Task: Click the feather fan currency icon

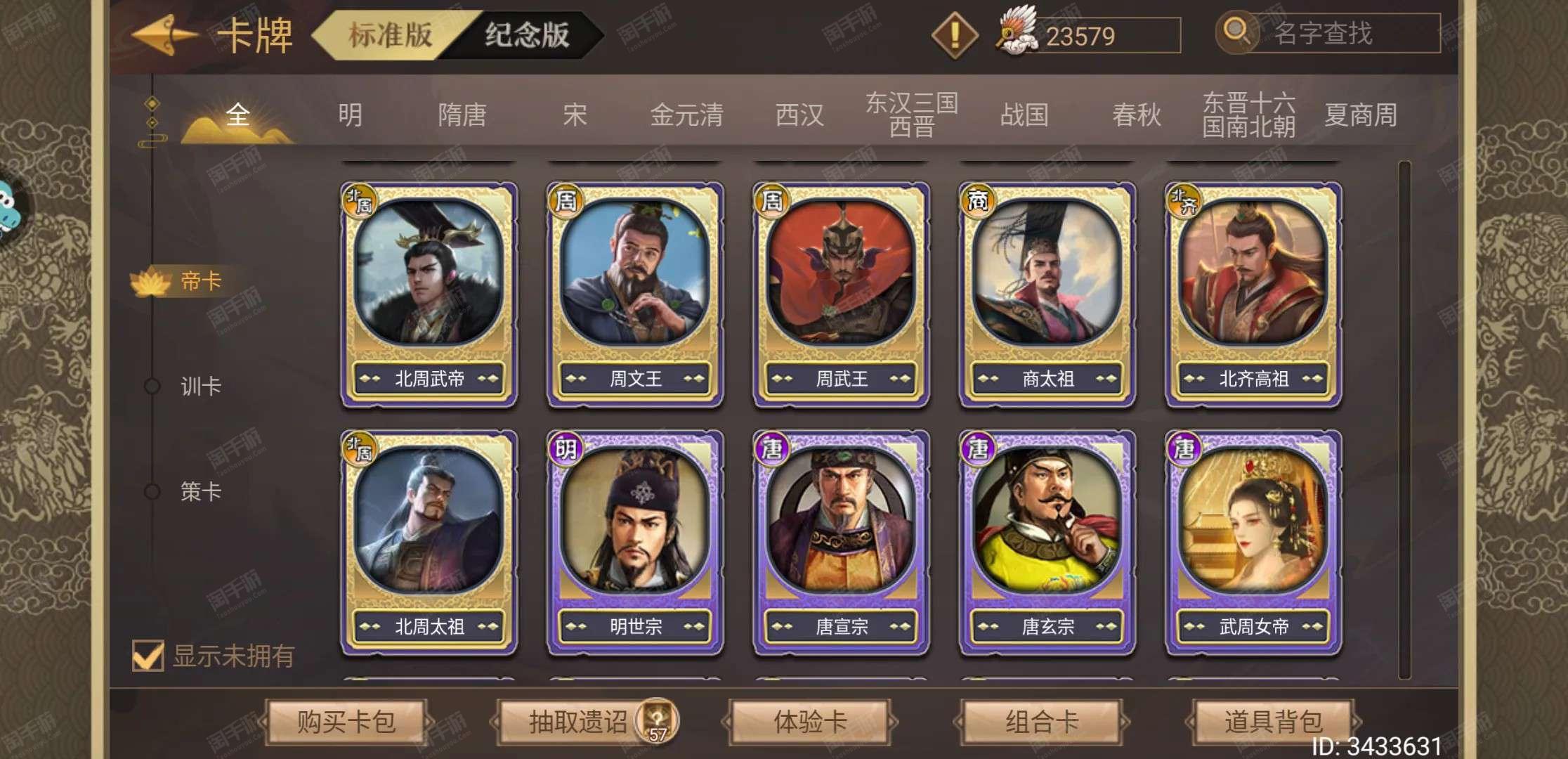Action: click(x=1017, y=30)
